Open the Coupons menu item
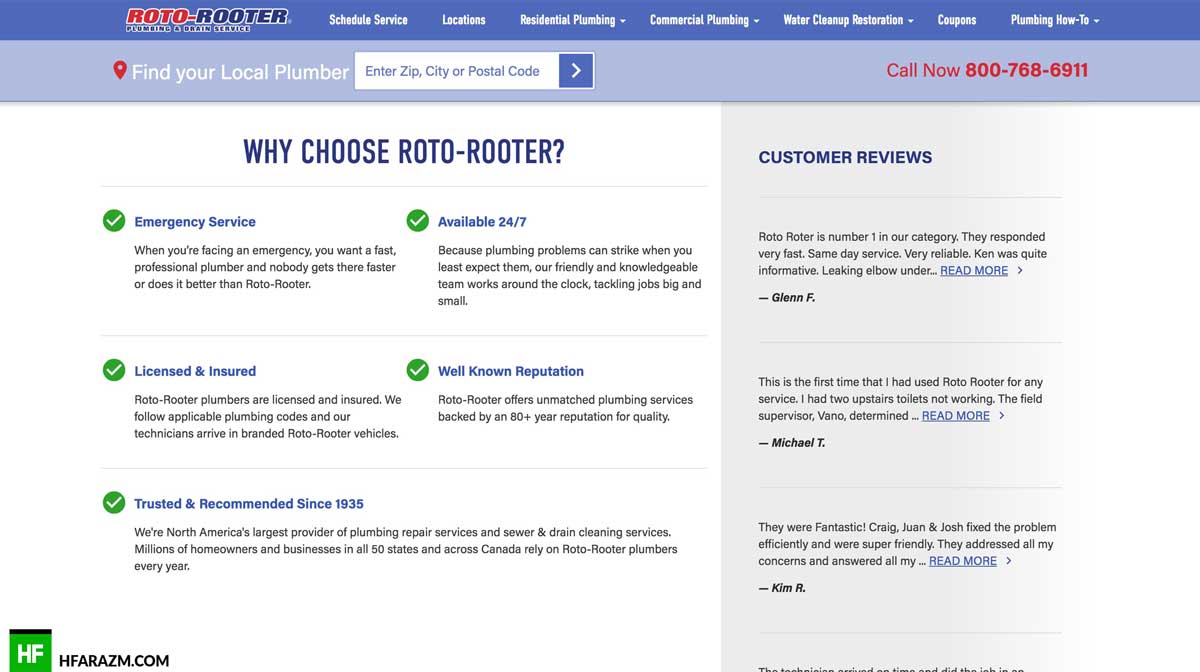The image size is (1200, 672). [957, 20]
